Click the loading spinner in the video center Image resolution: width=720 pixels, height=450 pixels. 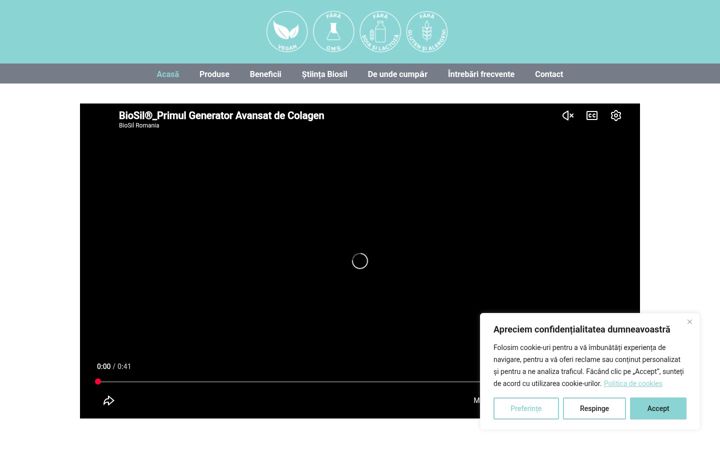(360, 261)
